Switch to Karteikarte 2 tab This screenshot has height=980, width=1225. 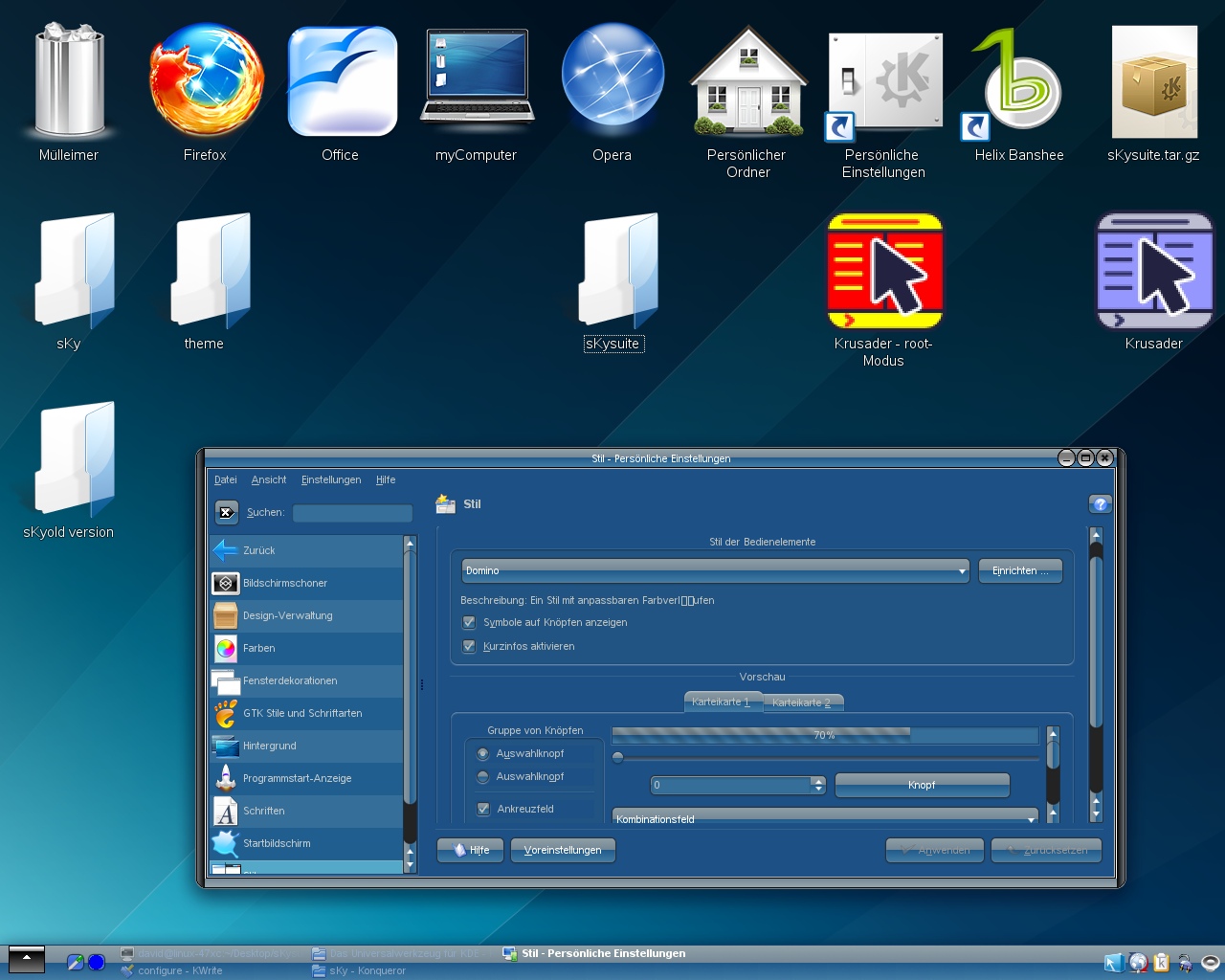[802, 702]
